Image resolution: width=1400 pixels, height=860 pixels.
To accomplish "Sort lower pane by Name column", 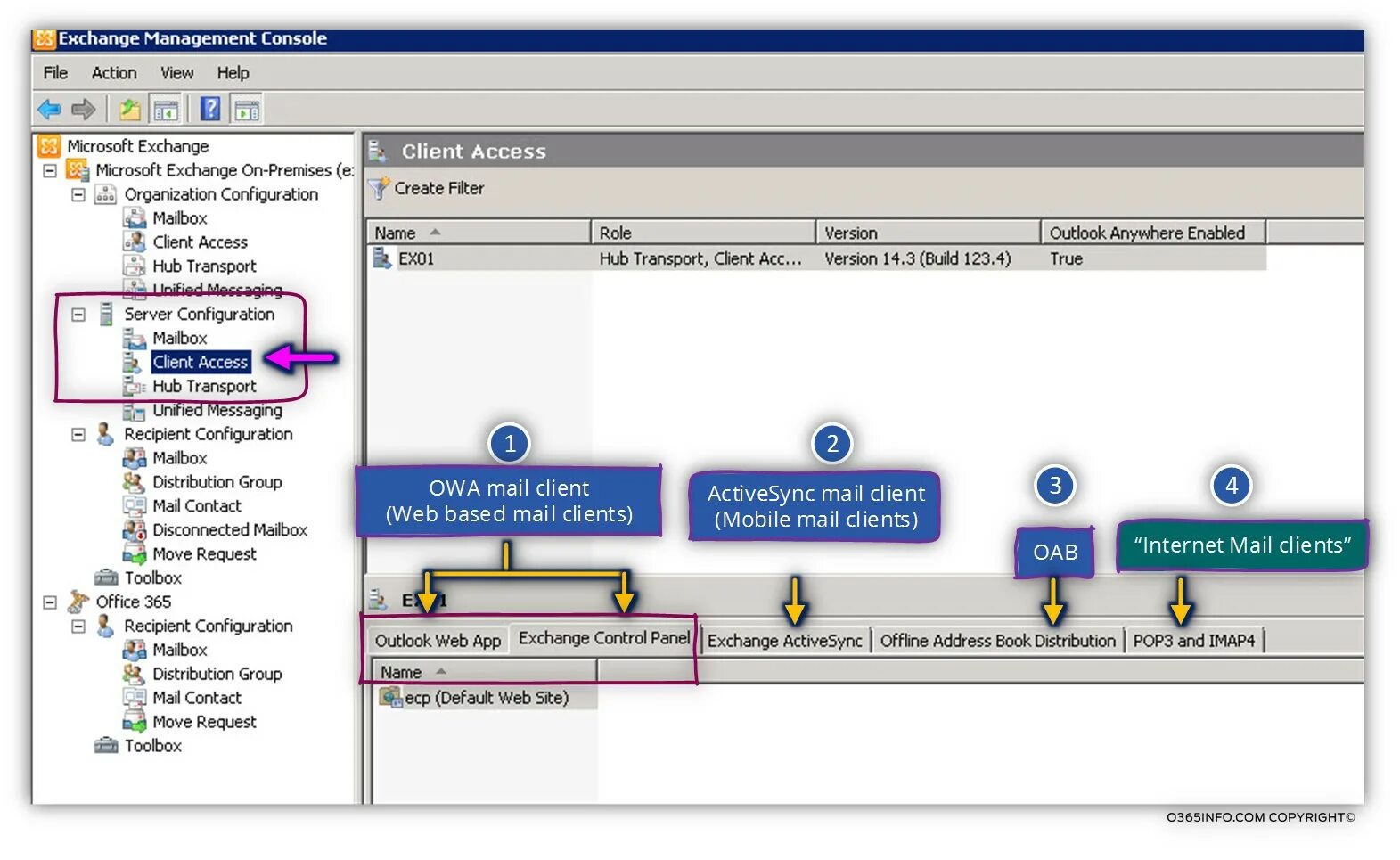I will 485,672.
